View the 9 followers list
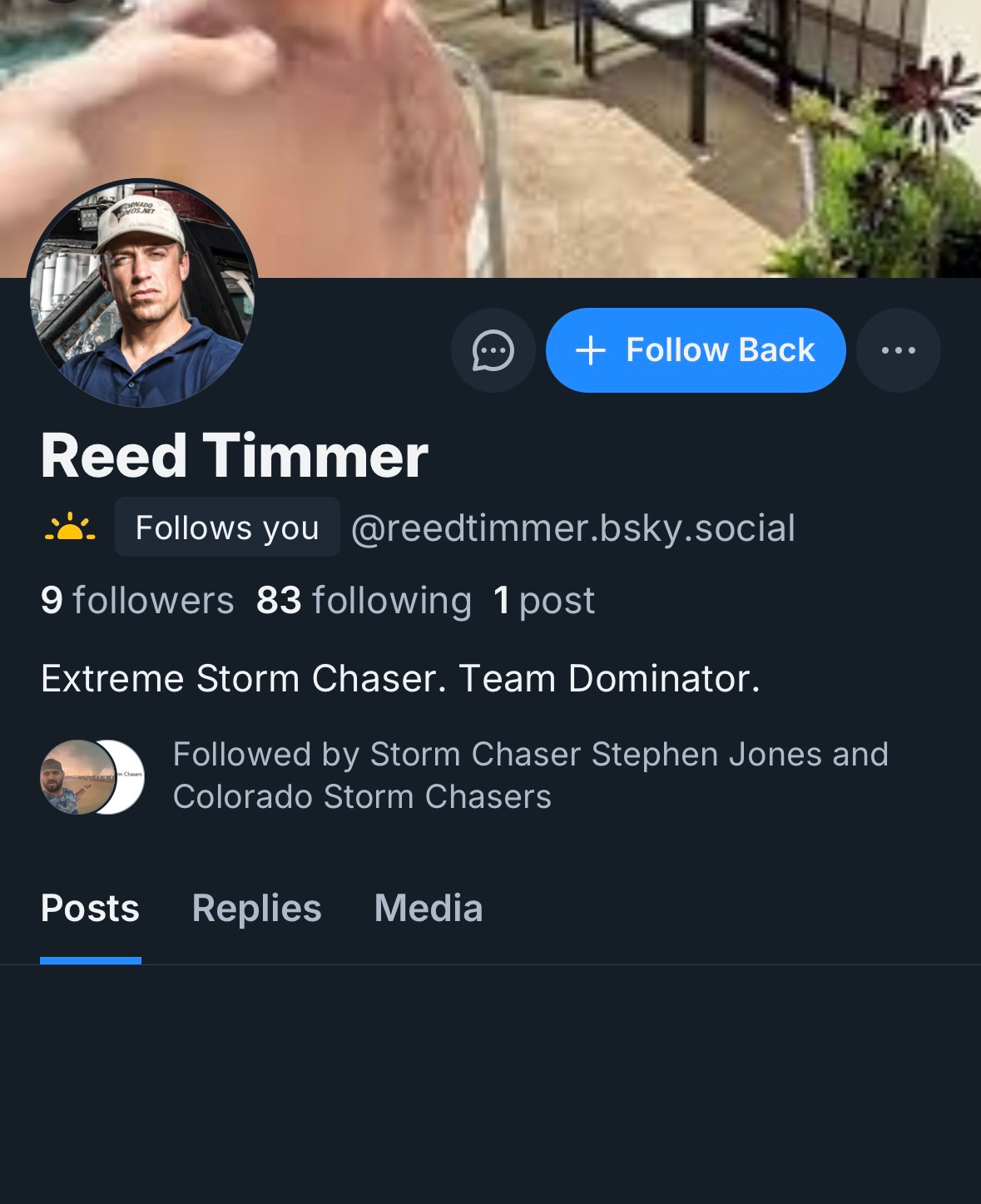This screenshot has width=981, height=1204. tap(137, 601)
